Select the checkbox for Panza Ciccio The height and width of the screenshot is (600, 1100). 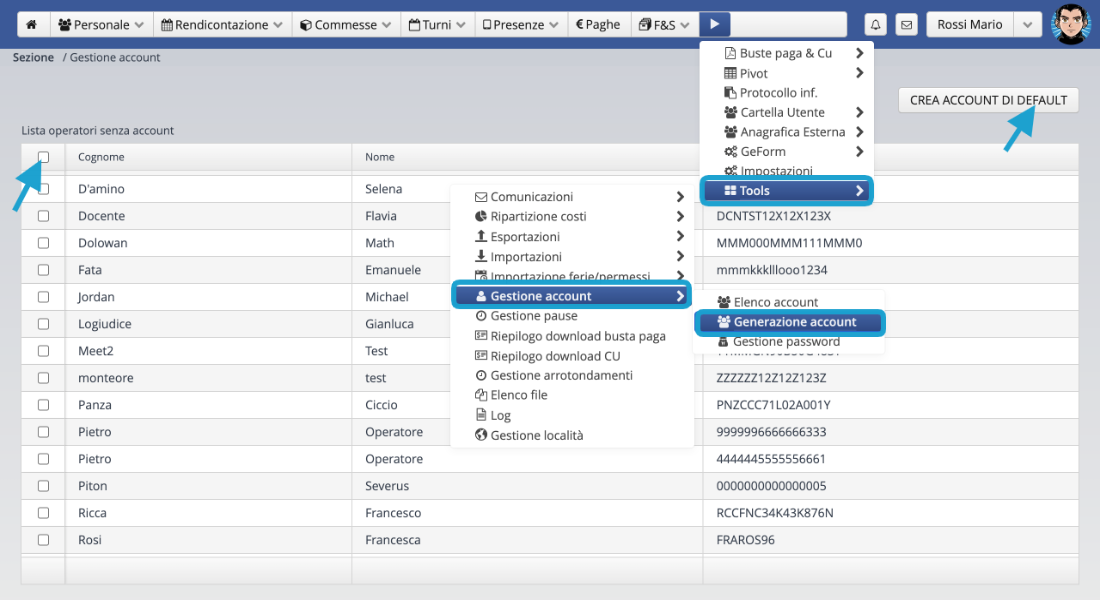coord(43,405)
